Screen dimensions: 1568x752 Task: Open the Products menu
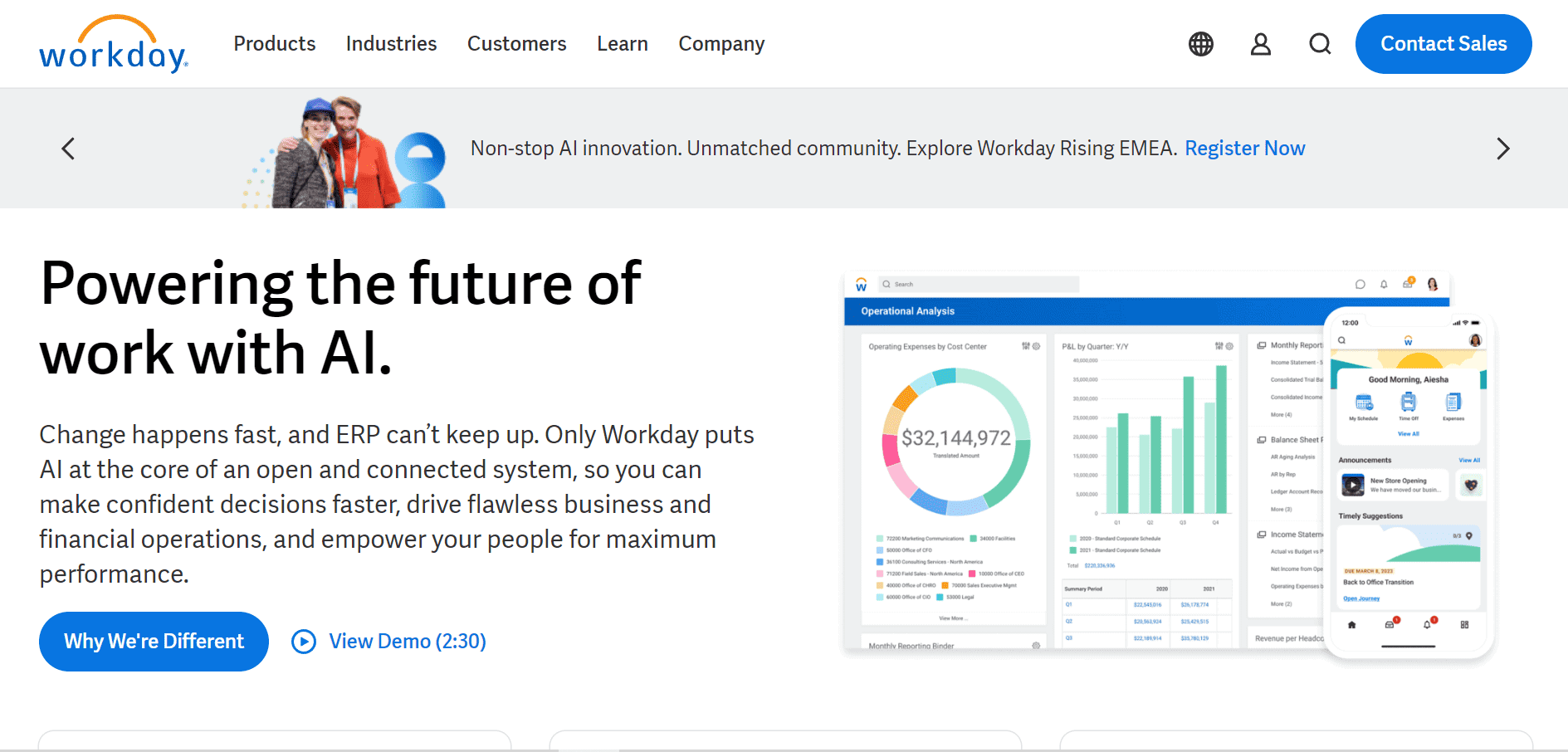[x=275, y=44]
